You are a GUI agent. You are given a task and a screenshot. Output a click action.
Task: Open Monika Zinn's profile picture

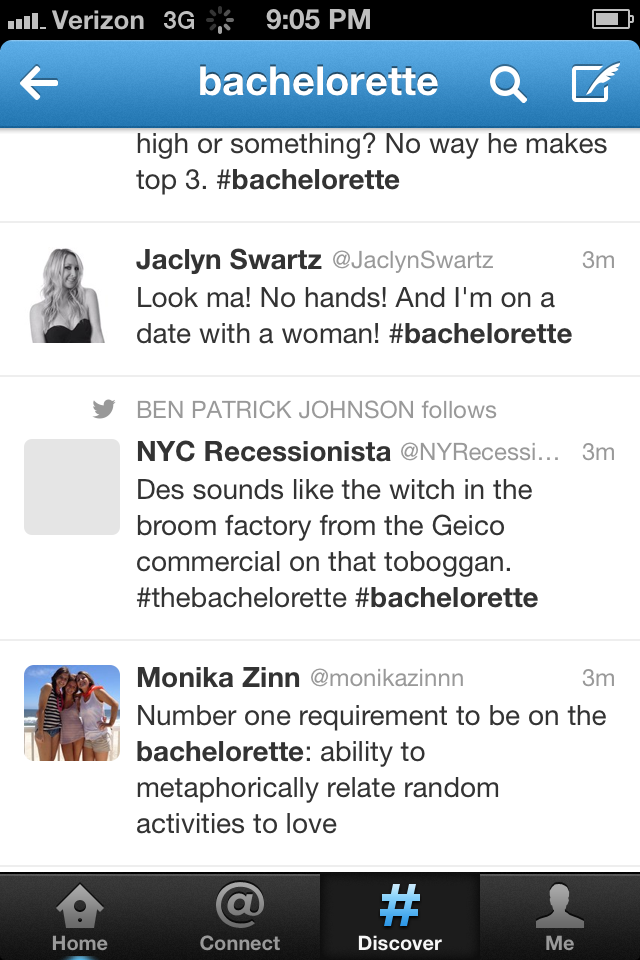[72, 713]
